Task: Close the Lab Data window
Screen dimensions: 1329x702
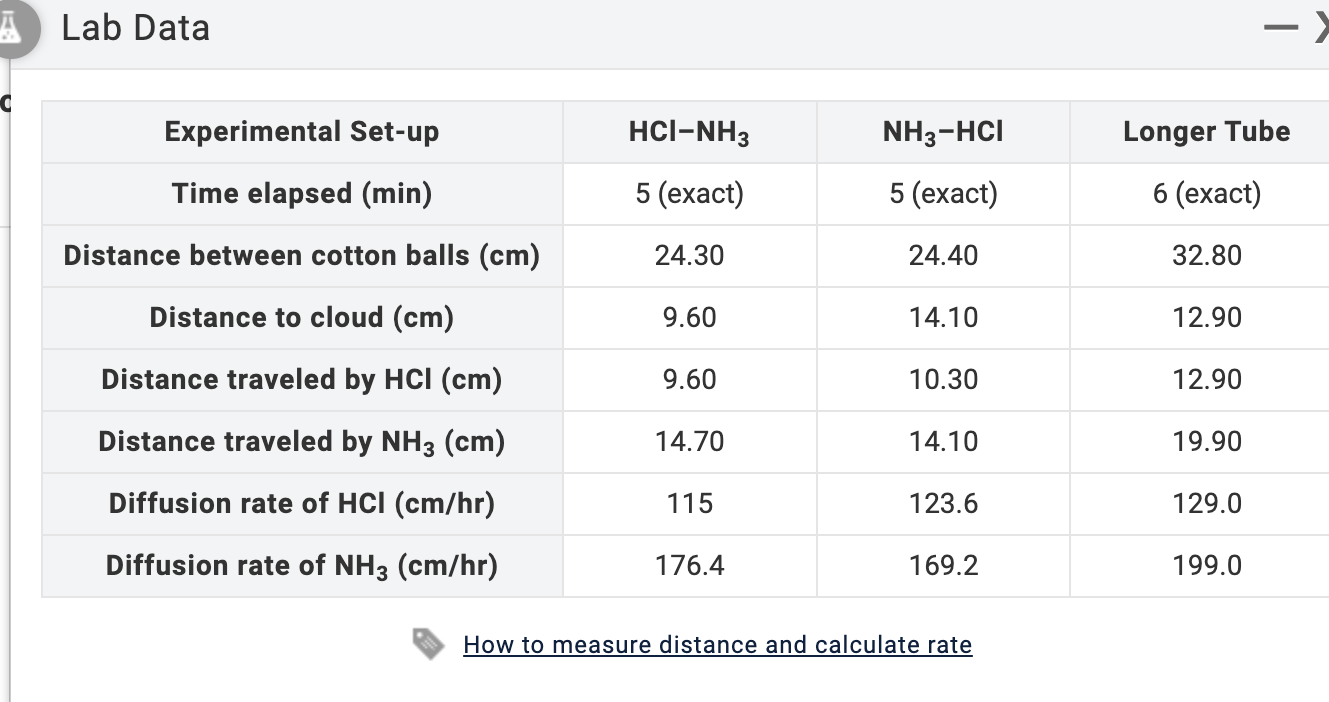Action: coord(1322,27)
